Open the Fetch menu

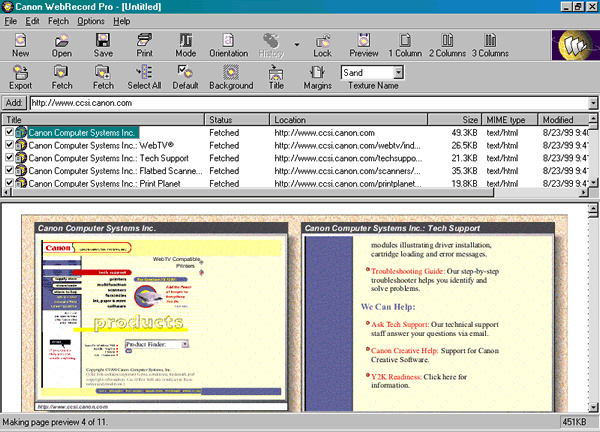pyautogui.click(x=58, y=21)
